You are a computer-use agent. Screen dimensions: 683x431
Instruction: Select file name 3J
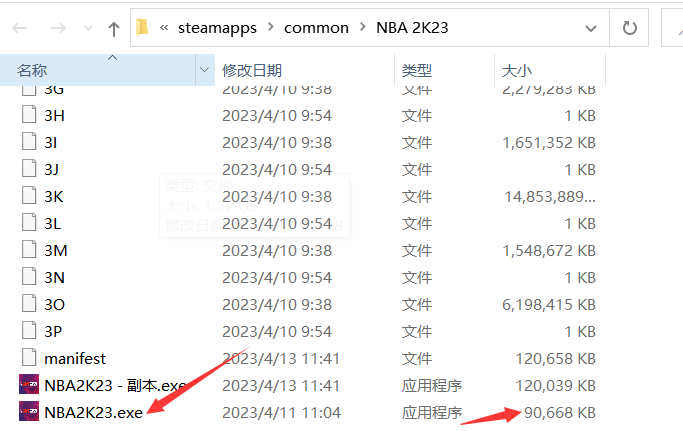[51, 170]
